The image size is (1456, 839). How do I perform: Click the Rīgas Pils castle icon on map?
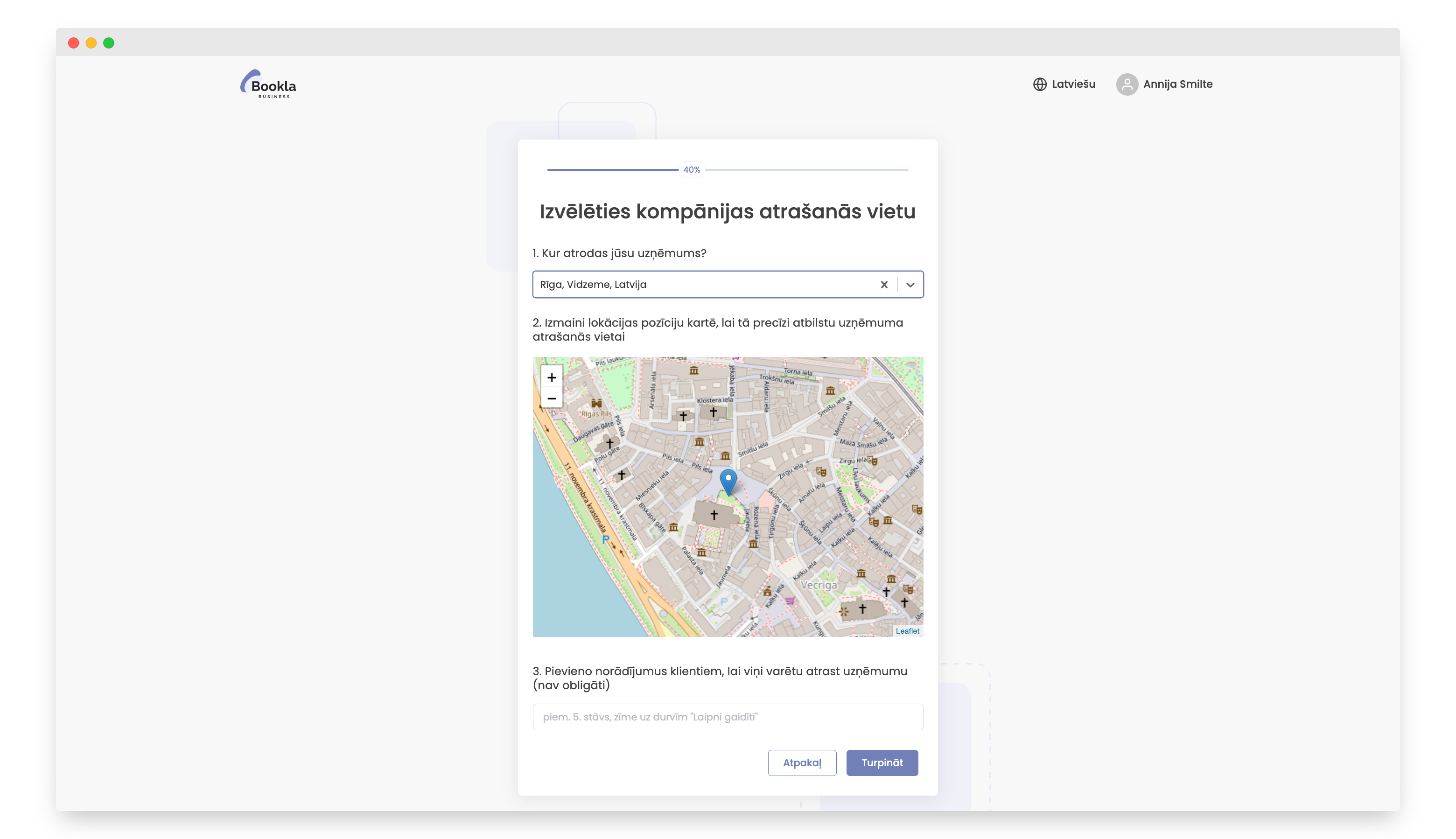tap(596, 403)
